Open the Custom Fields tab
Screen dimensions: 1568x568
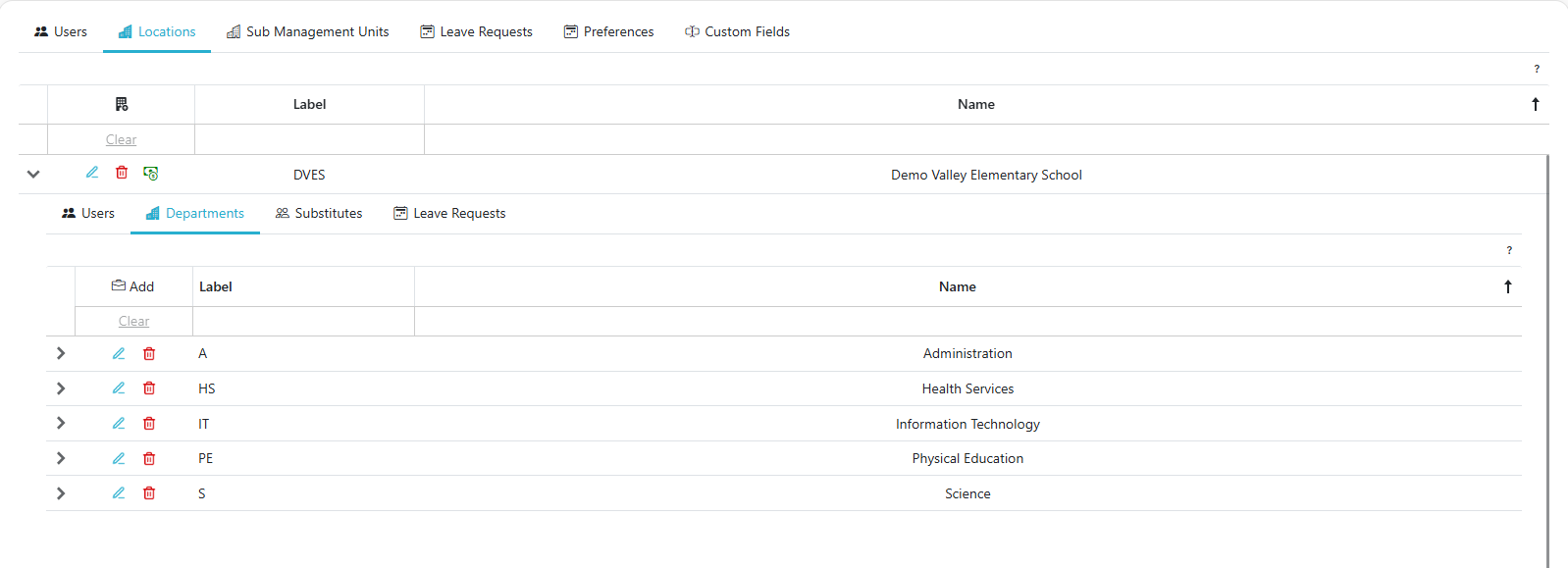pyautogui.click(x=737, y=31)
